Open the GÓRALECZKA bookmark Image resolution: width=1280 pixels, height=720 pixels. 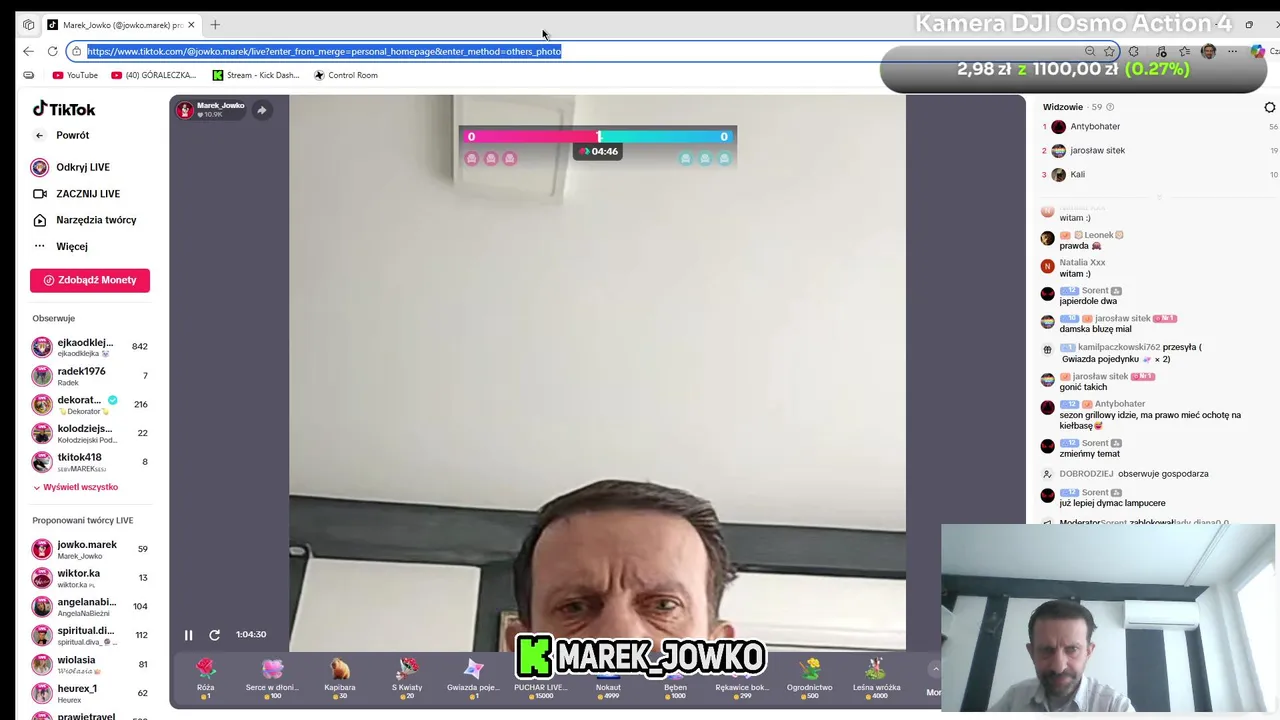(154, 75)
